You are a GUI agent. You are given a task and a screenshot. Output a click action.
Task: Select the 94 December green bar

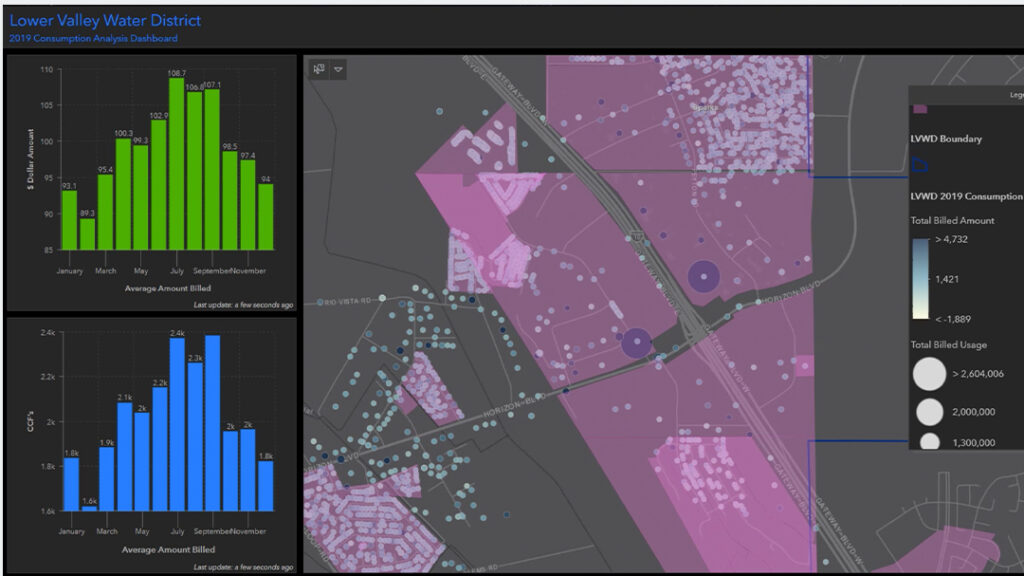(x=265, y=217)
